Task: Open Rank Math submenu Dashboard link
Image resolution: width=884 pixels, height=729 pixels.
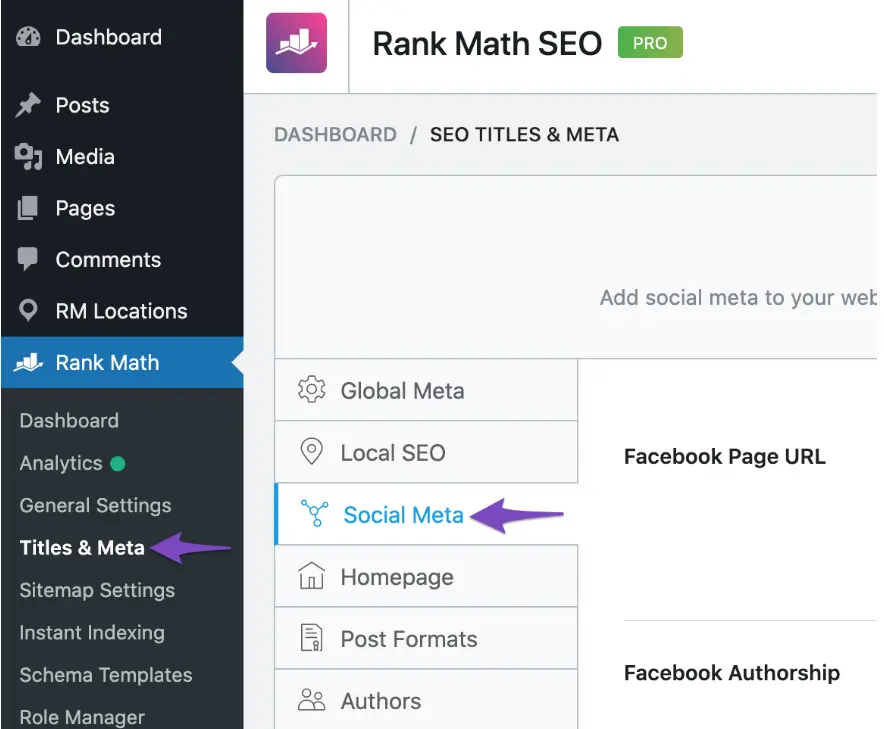Action: tap(69, 421)
